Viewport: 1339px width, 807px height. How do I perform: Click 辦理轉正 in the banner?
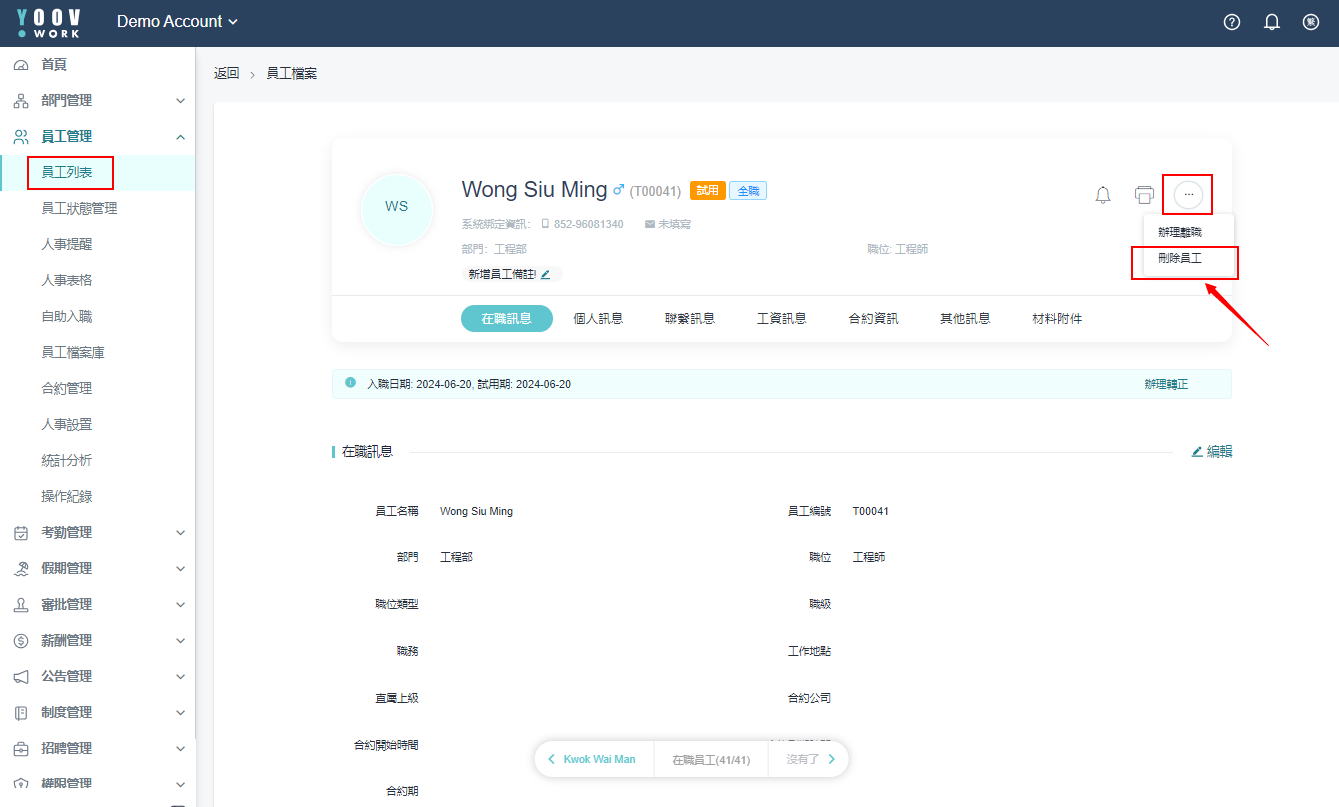(1167, 384)
